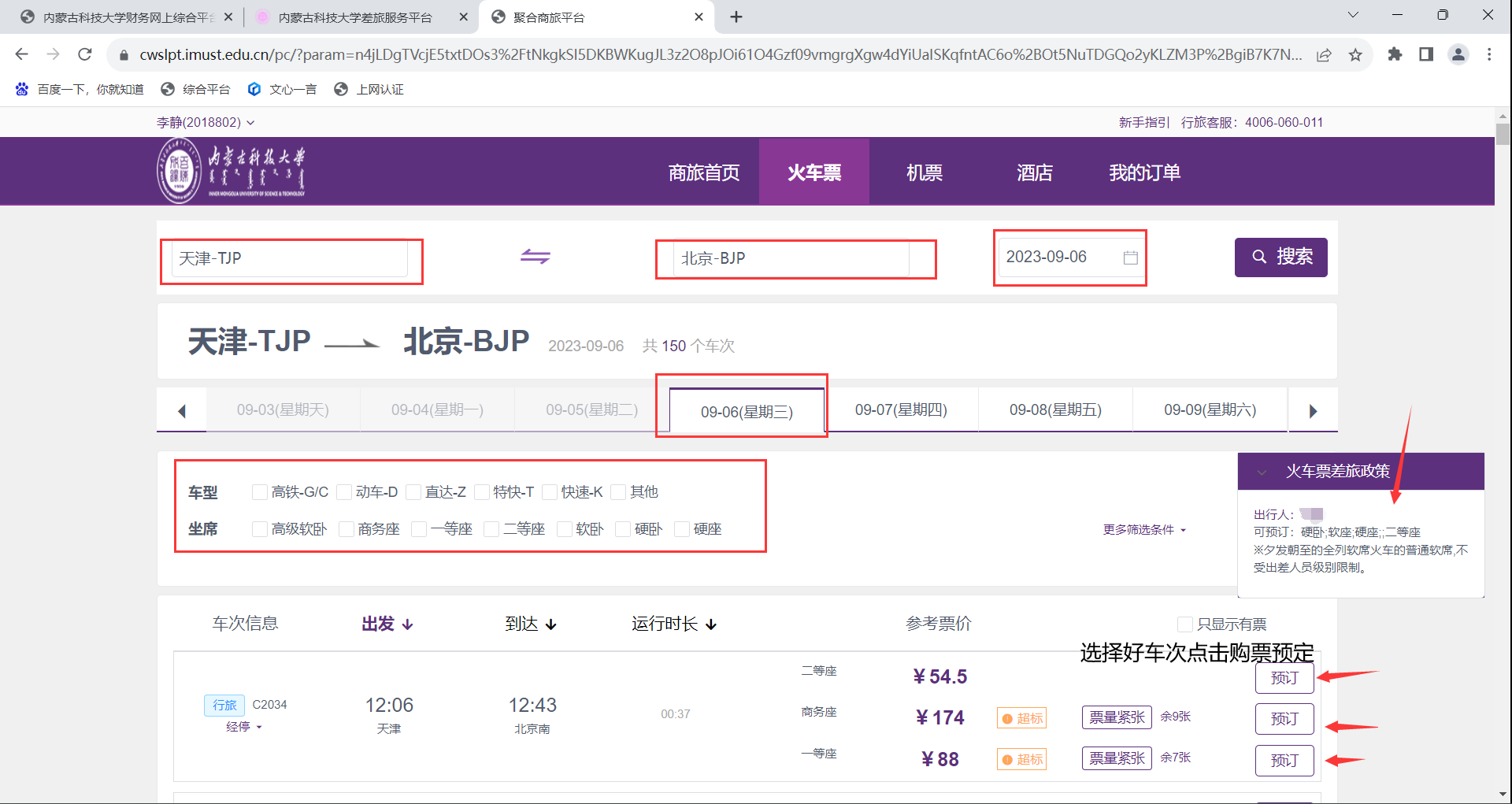The image size is (1512, 804).
Task: Open the calendar icon in date field
Action: [1130, 258]
